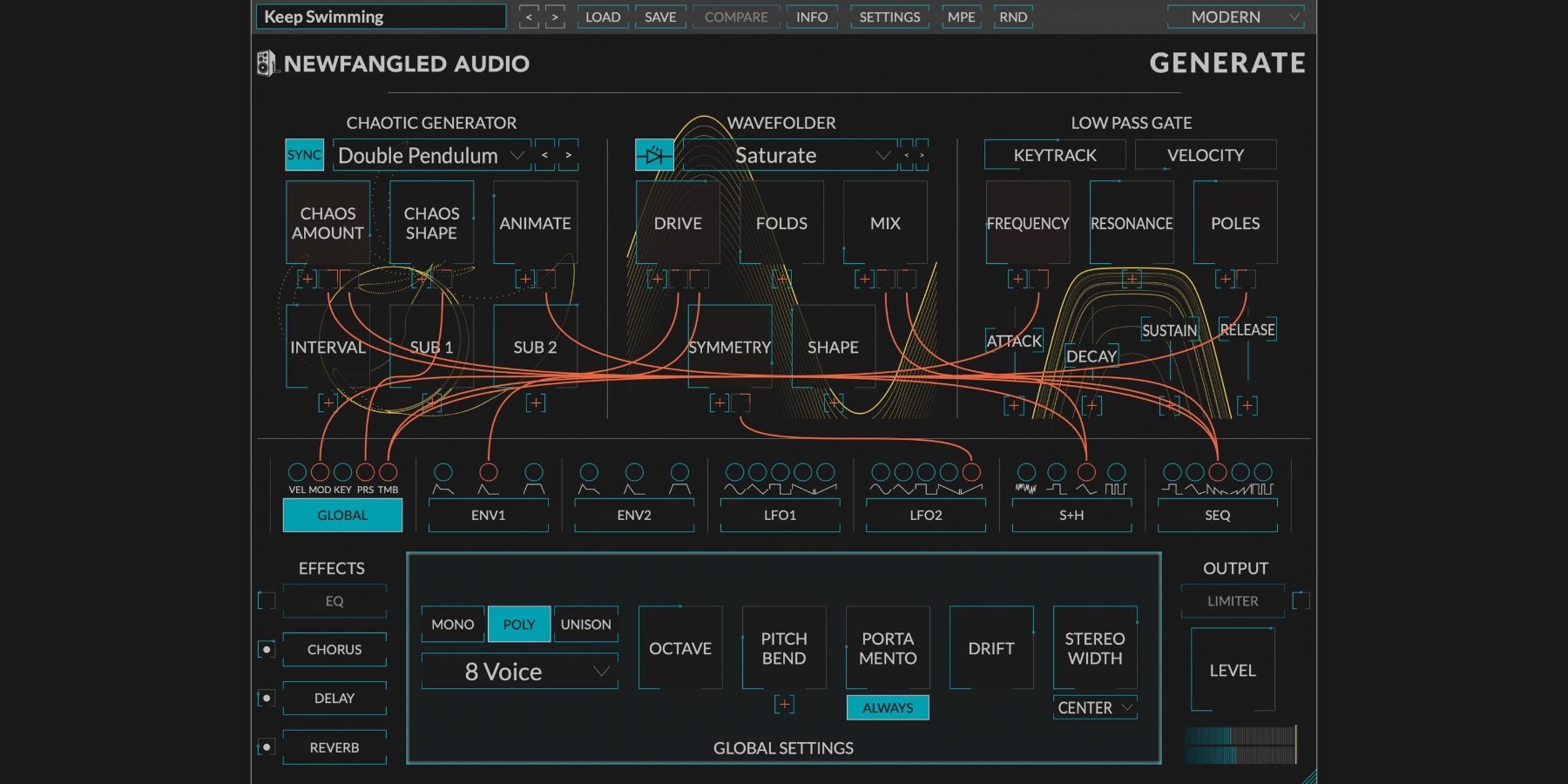1568x784 pixels.
Task: Select previous chaotic generator type arrow
Action: 544,155
